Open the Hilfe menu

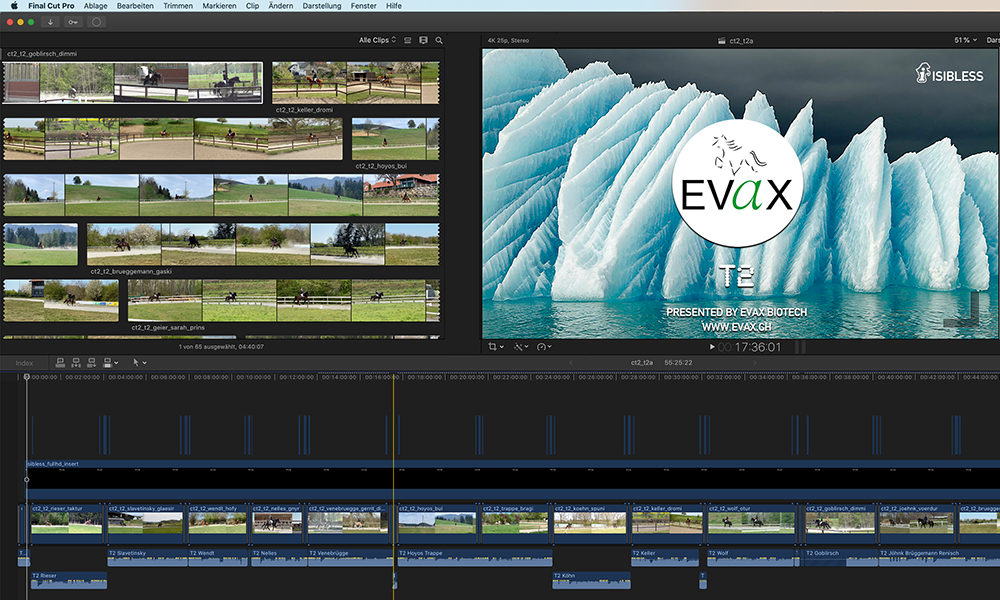coord(394,6)
